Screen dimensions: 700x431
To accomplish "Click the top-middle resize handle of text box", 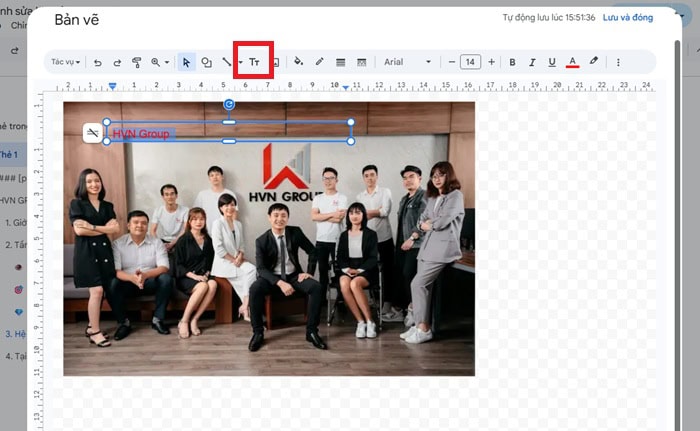I will coord(229,122).
